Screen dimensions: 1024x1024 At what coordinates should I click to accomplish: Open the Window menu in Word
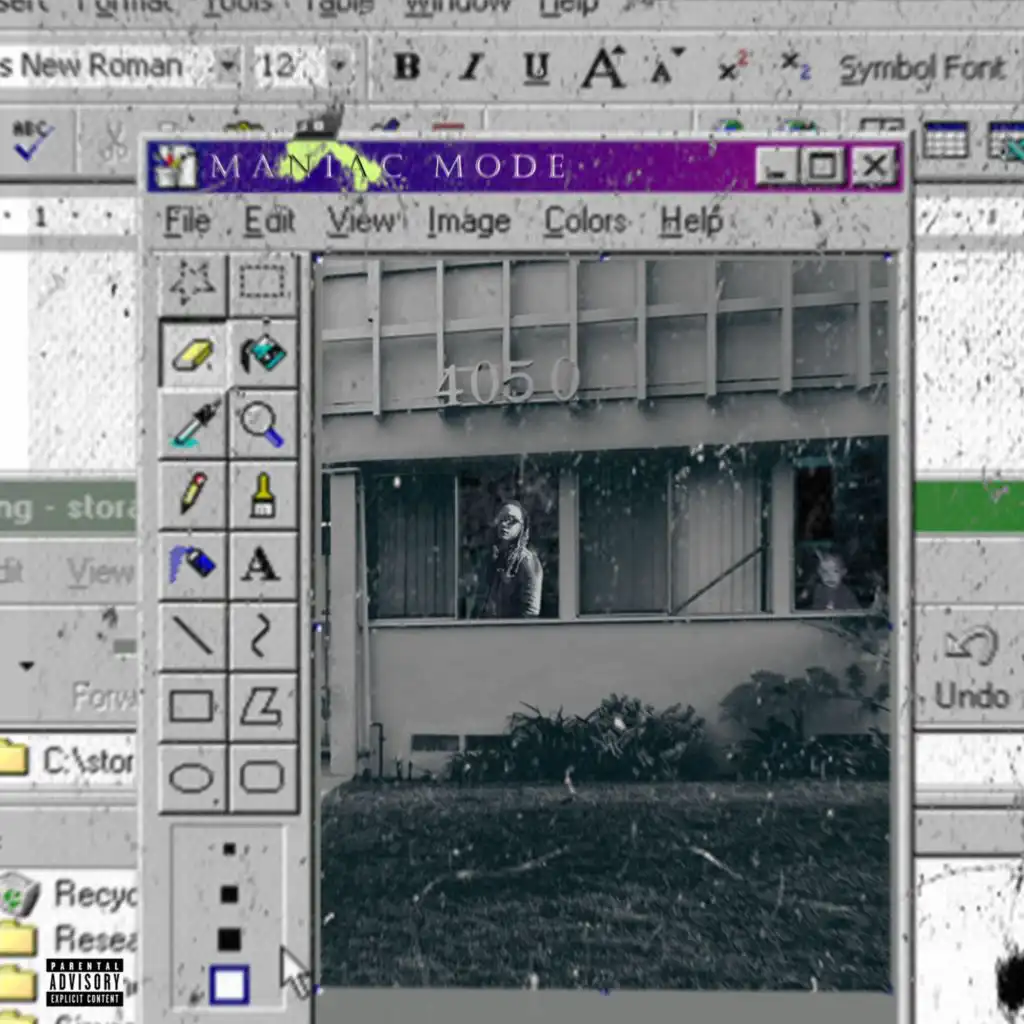tap(456, 7)
